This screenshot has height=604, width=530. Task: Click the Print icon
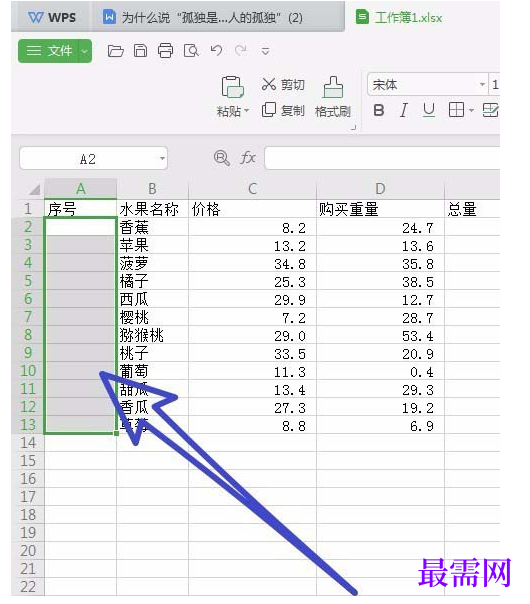click(166, 50)
